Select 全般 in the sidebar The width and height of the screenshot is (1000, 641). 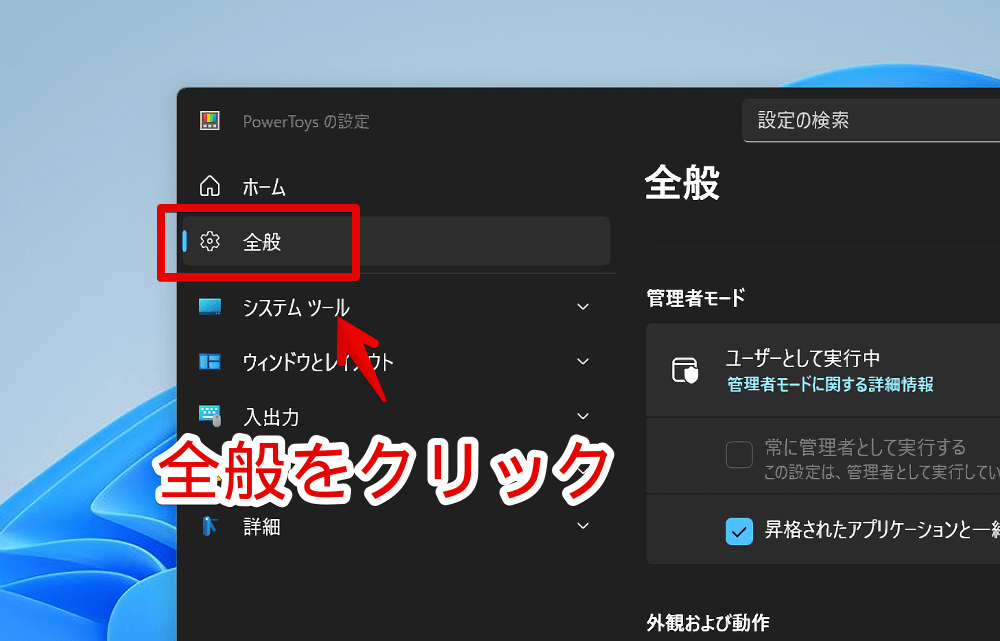point(262,242)
